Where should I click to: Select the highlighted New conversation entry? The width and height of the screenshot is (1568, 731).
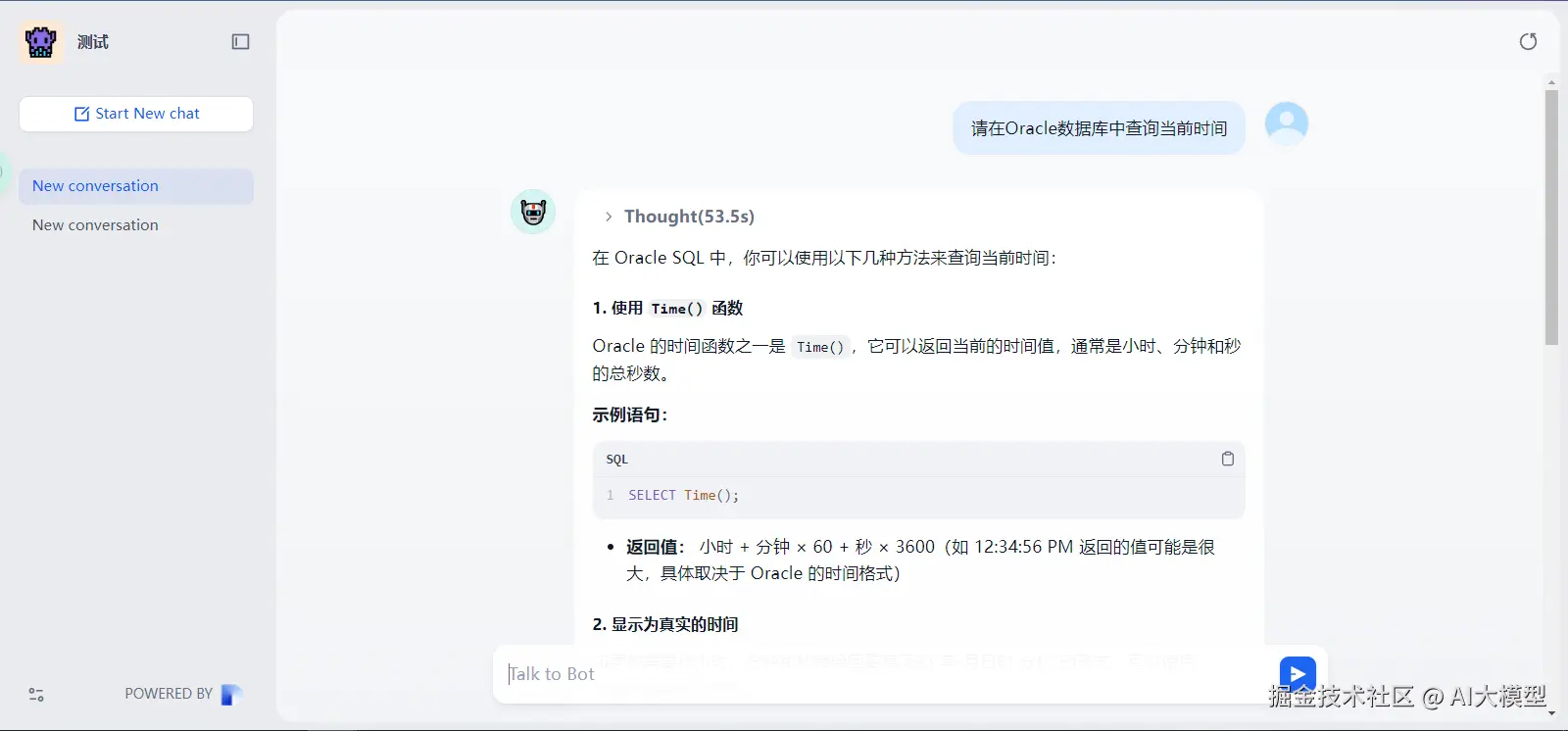tap(136, 186)
